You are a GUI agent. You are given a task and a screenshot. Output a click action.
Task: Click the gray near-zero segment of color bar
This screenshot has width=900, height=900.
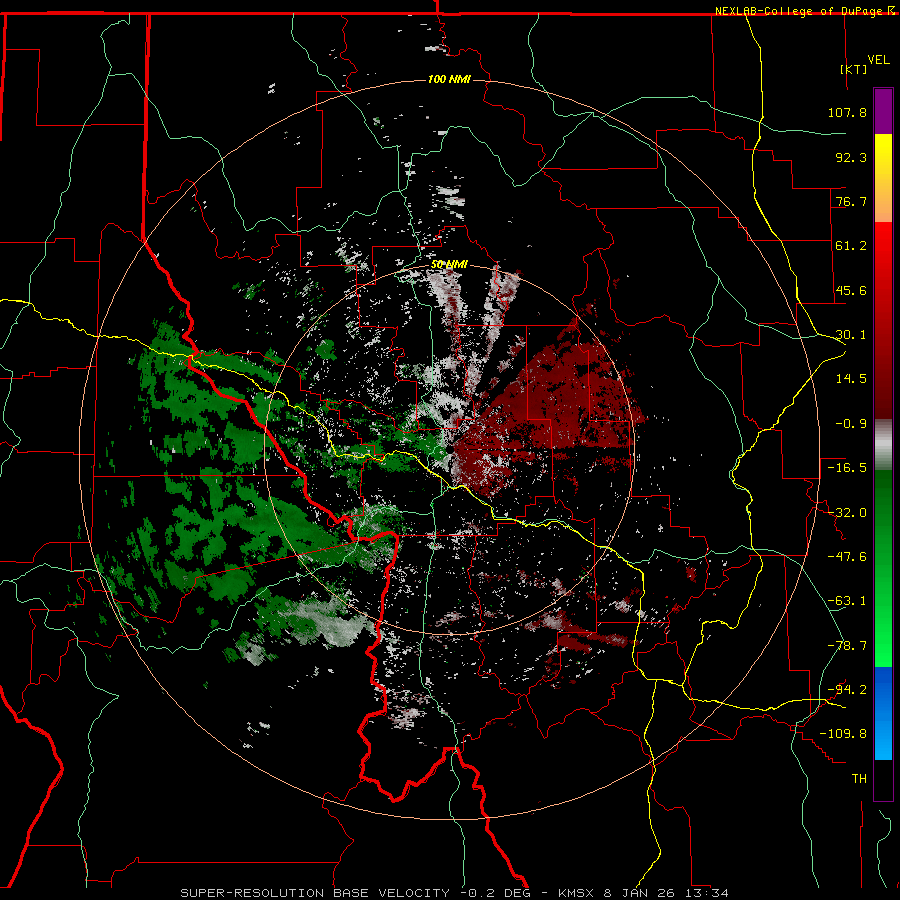click(883, 445)
